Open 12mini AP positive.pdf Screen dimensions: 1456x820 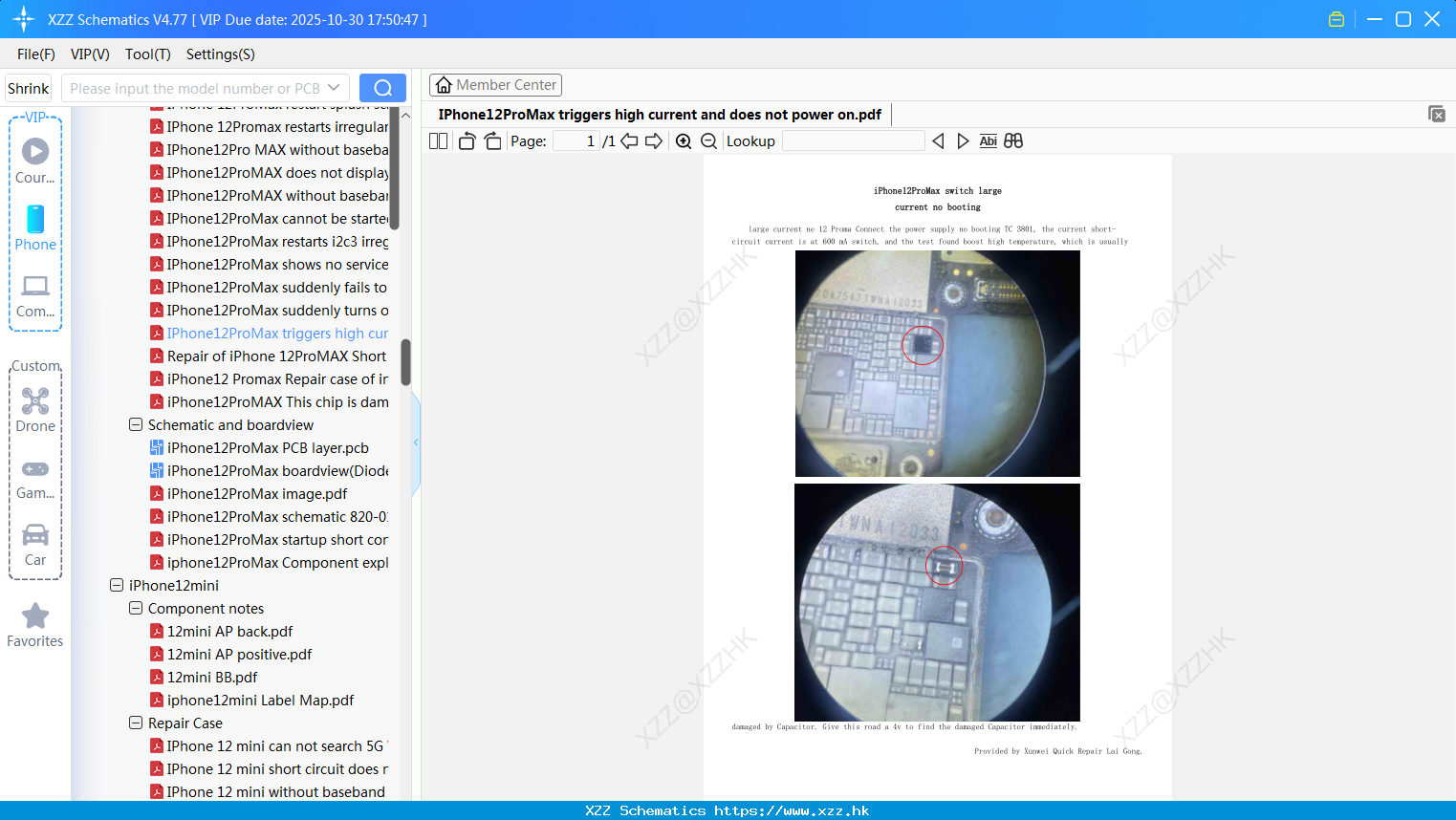click(239, 654)
